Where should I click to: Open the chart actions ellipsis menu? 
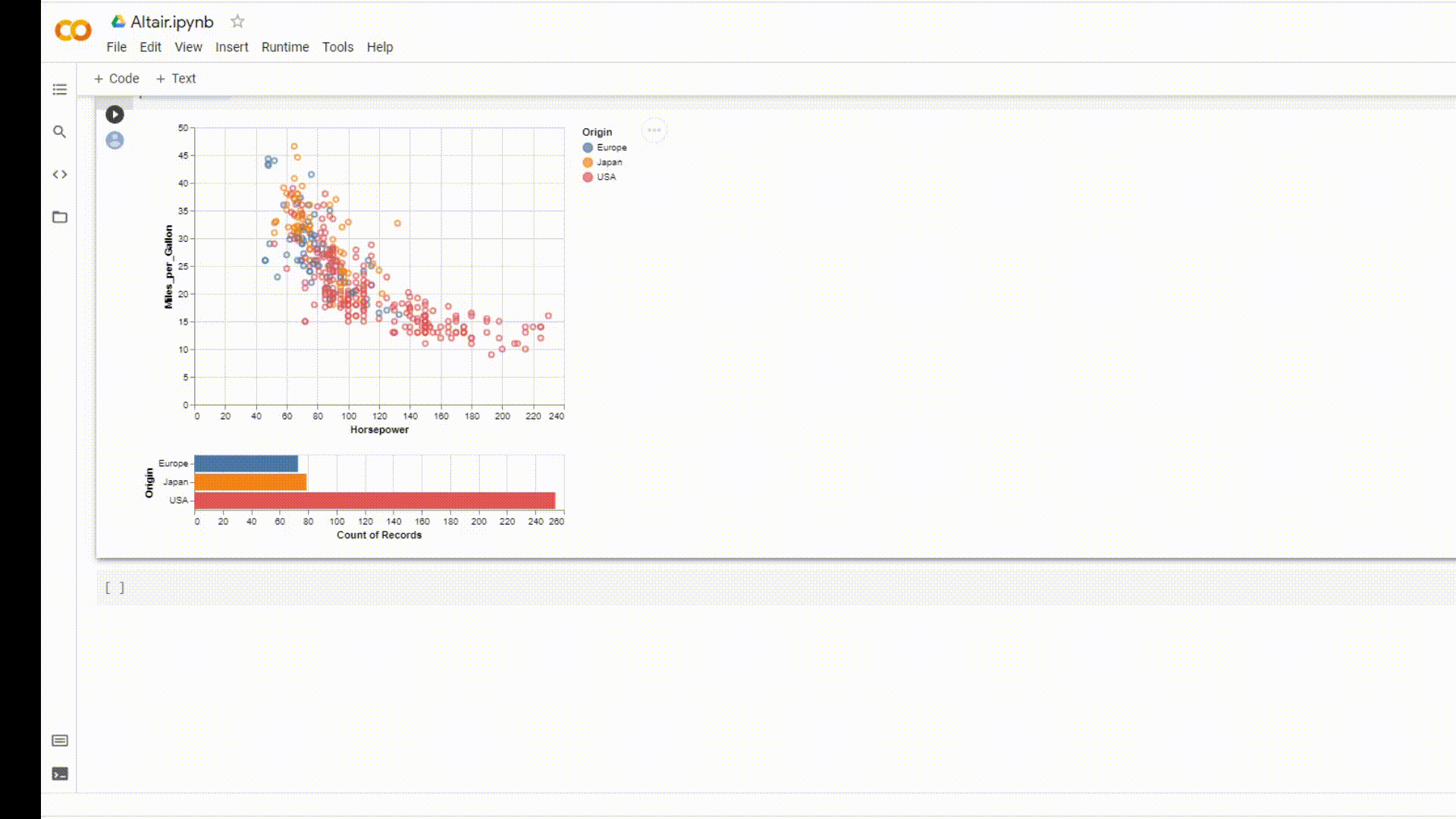[654, 130]
